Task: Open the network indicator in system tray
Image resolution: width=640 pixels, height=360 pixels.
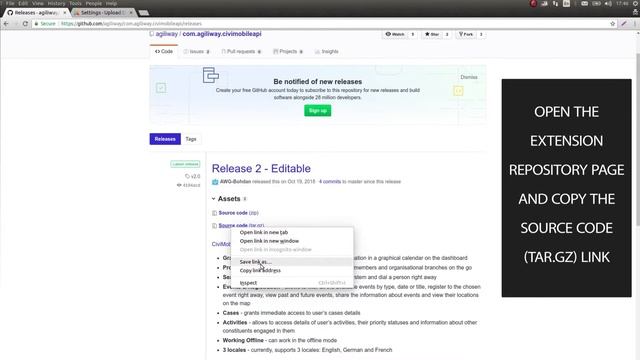Action: [x=555, y=4]
